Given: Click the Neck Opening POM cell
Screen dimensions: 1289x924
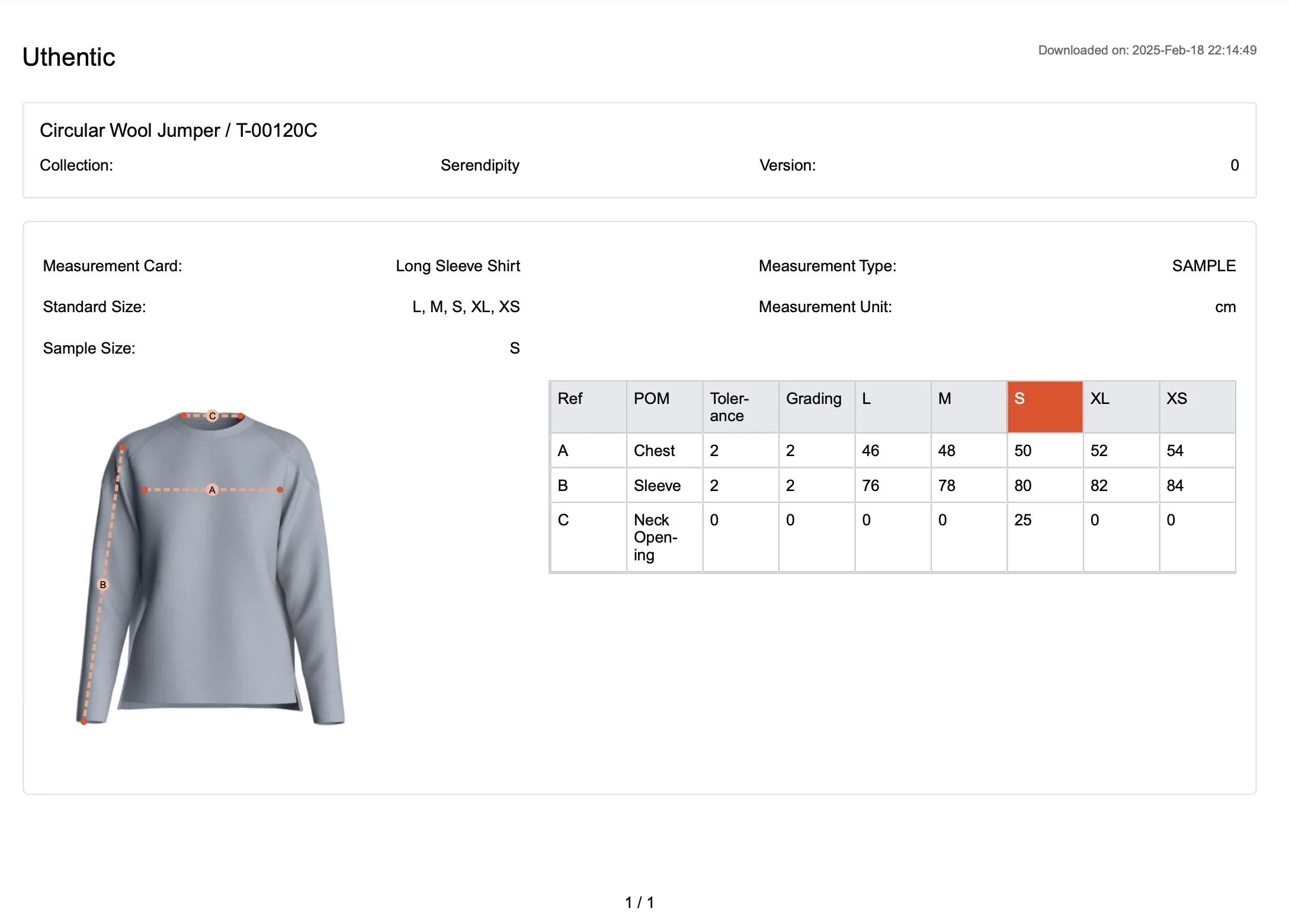Looking at the screenshot, I should [665, 537].
